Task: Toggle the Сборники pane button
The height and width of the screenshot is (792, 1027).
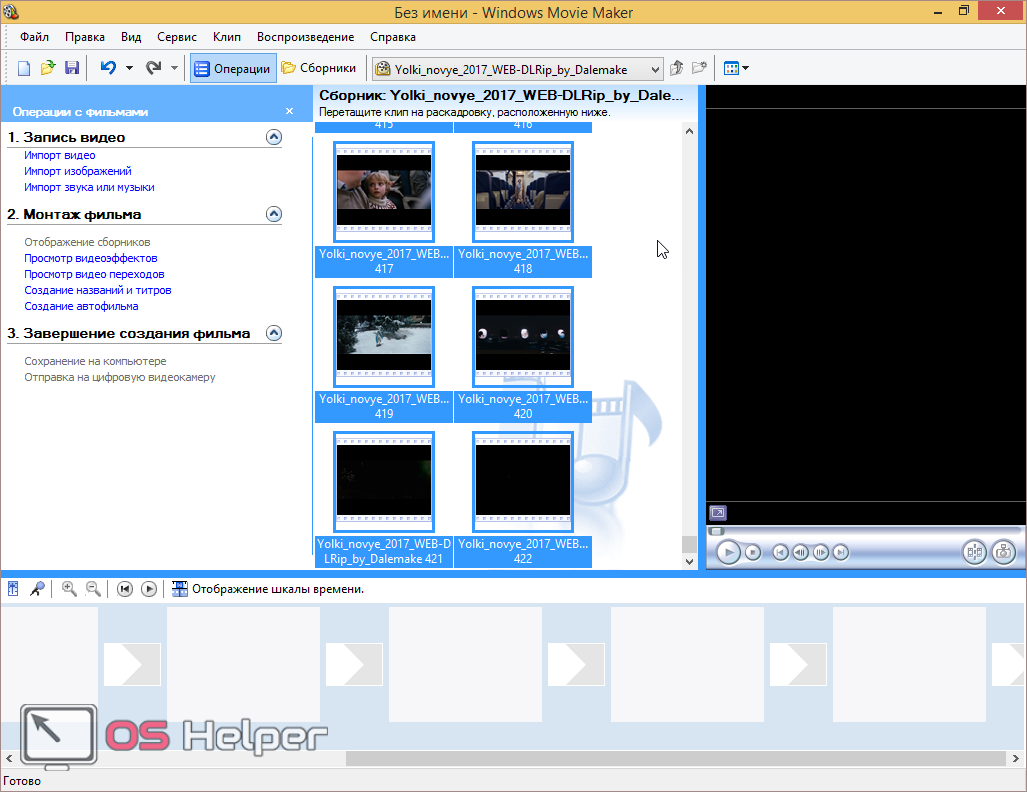Action: point(319,68)
